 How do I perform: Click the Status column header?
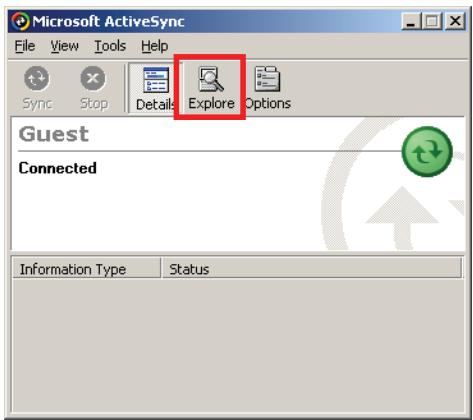tap(312, 268)
